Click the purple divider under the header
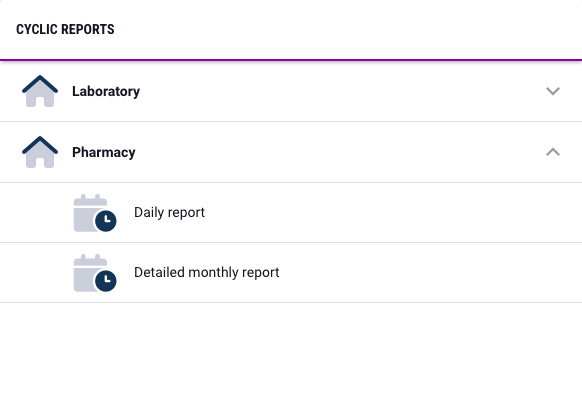The height and width of the screenshot is (416, 582). click(x=291, y=59)
